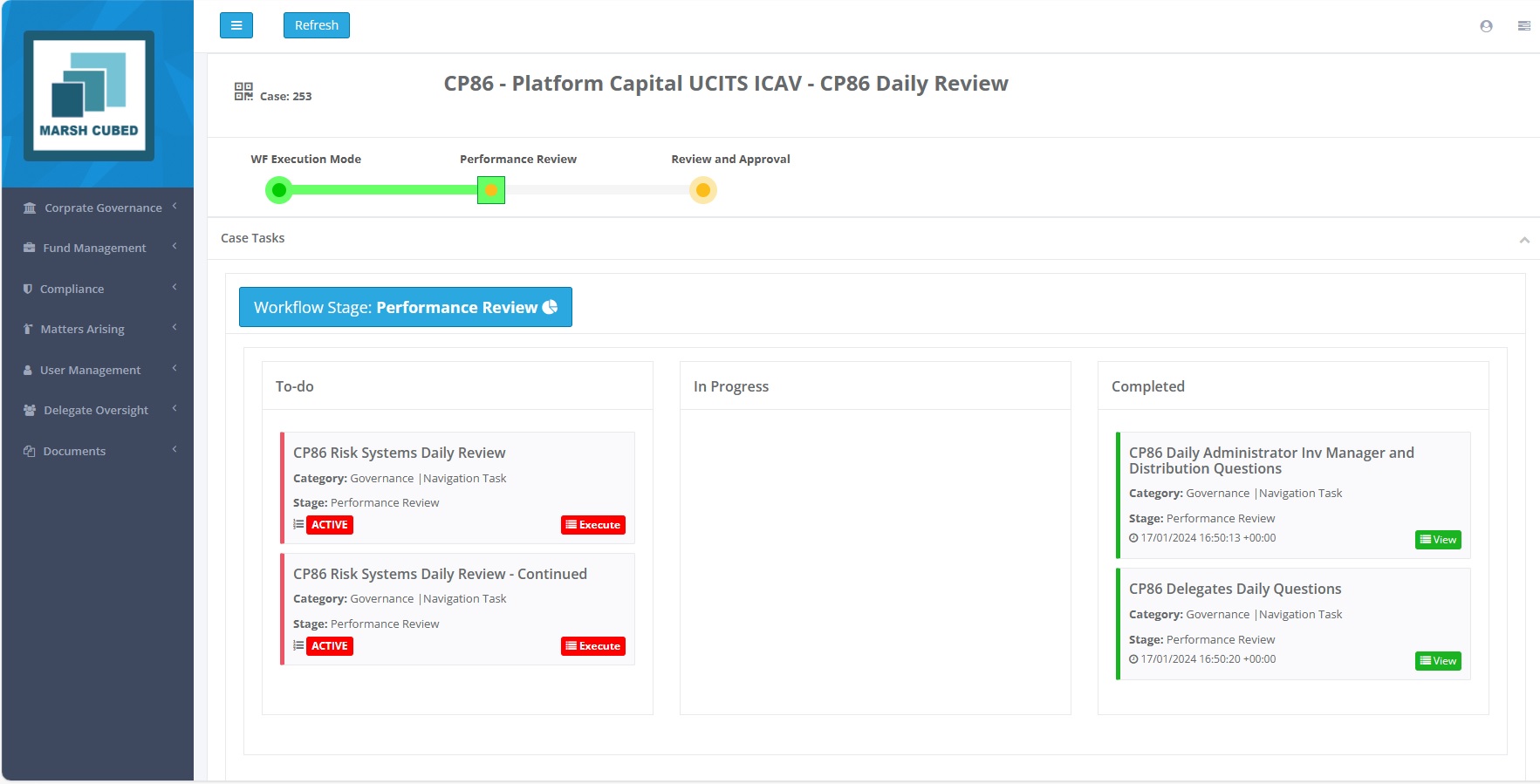Click the Documents icon in the sidebar
This screenshot has height=784, width=1540.
point(30,451)
